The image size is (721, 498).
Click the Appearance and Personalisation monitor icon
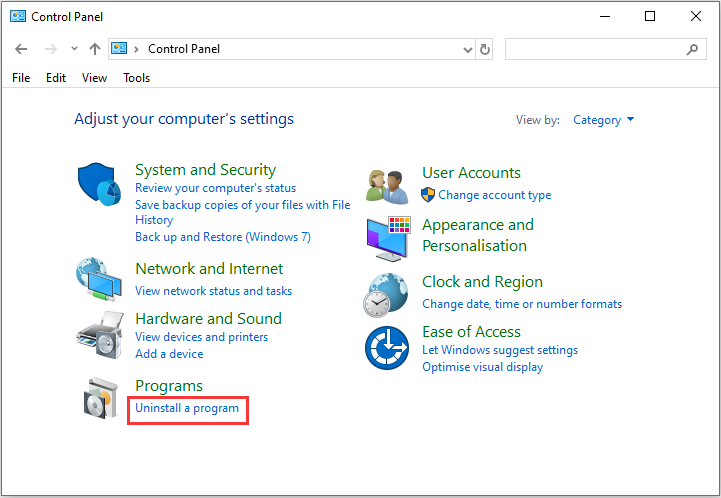[388, 237]
